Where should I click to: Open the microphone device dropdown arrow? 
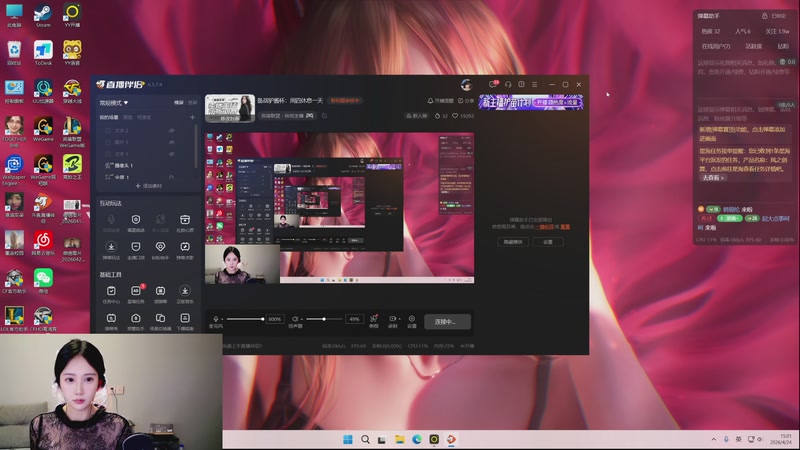pyautogui.click(x=222, y=319)
